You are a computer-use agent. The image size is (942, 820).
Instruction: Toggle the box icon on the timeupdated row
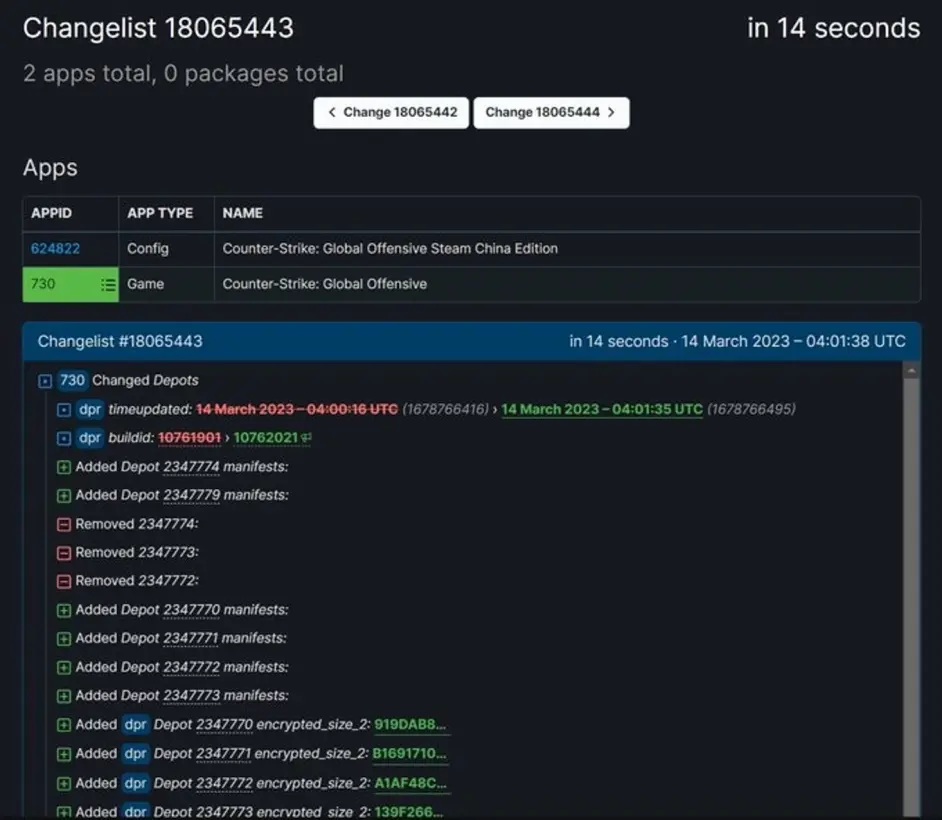(x=64, y=410)
